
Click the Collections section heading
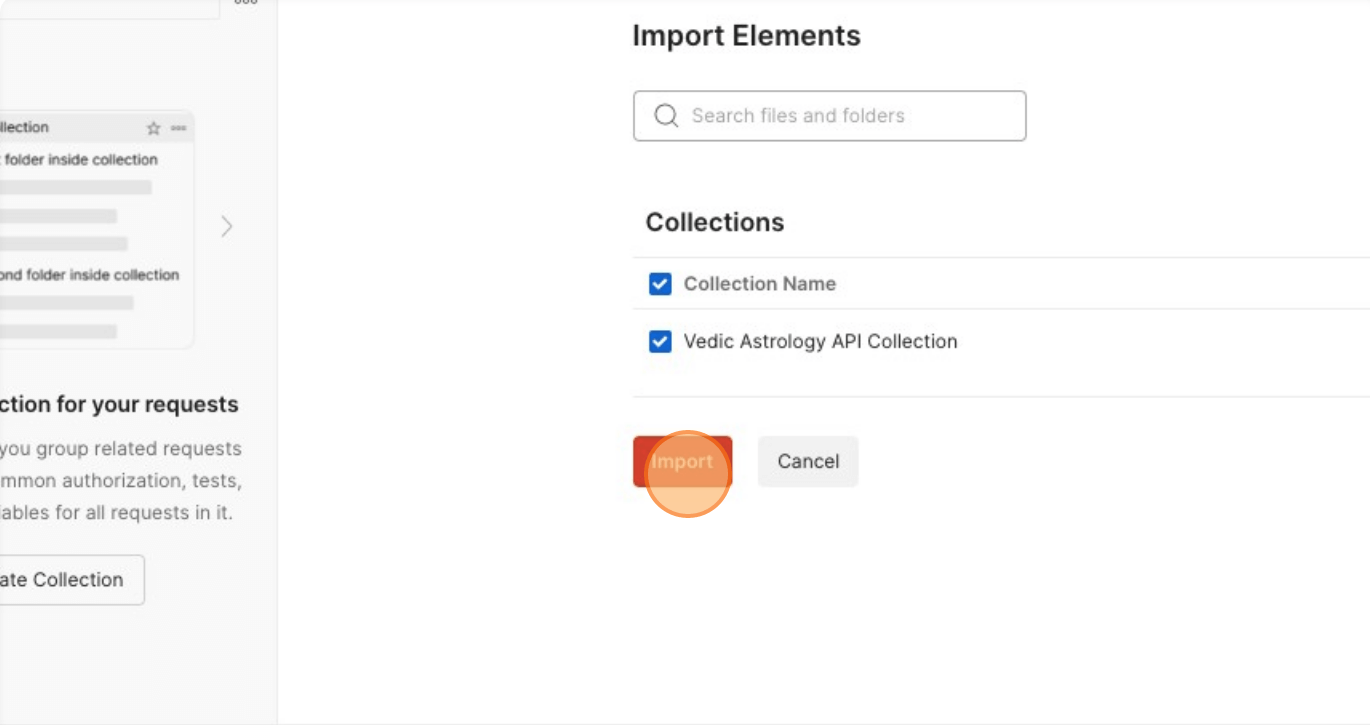[714, 221]
